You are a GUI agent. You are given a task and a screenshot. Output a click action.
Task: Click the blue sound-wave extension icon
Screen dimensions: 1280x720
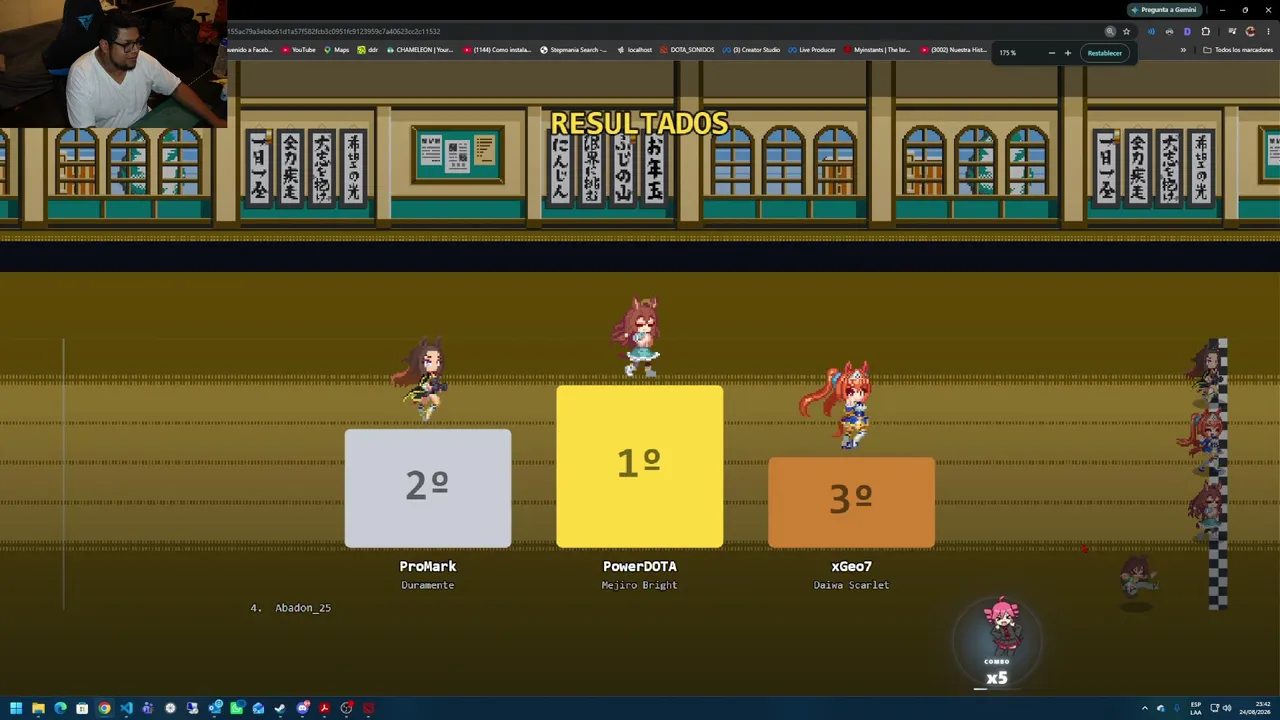coord(1151,31)
